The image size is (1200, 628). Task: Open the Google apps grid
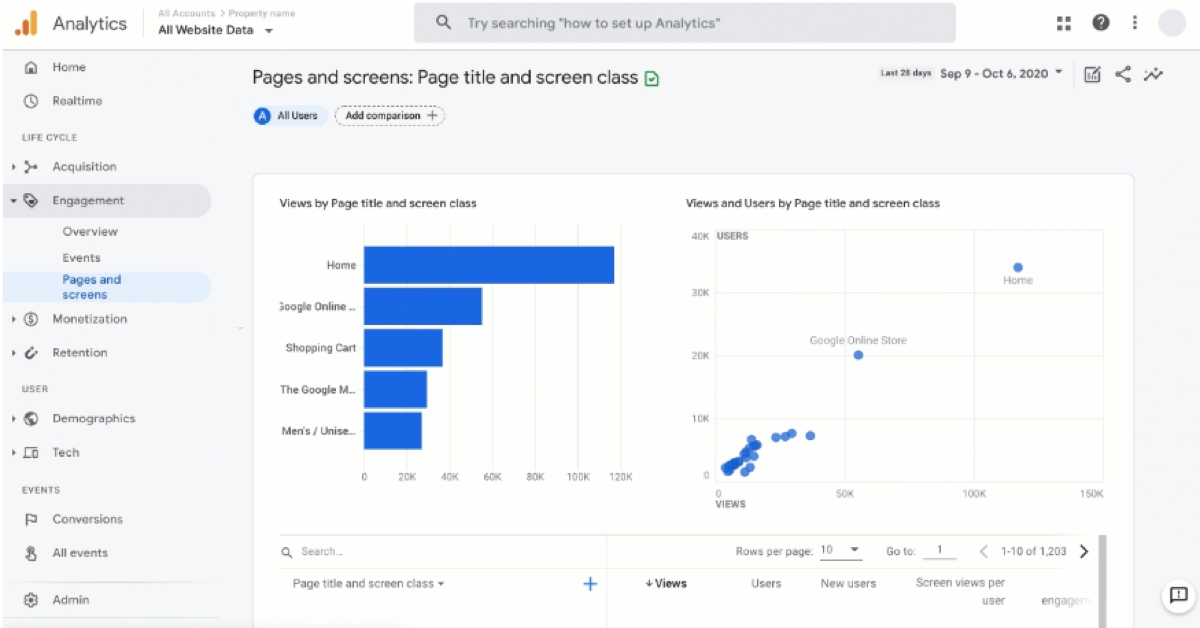tap(1064, 22)
